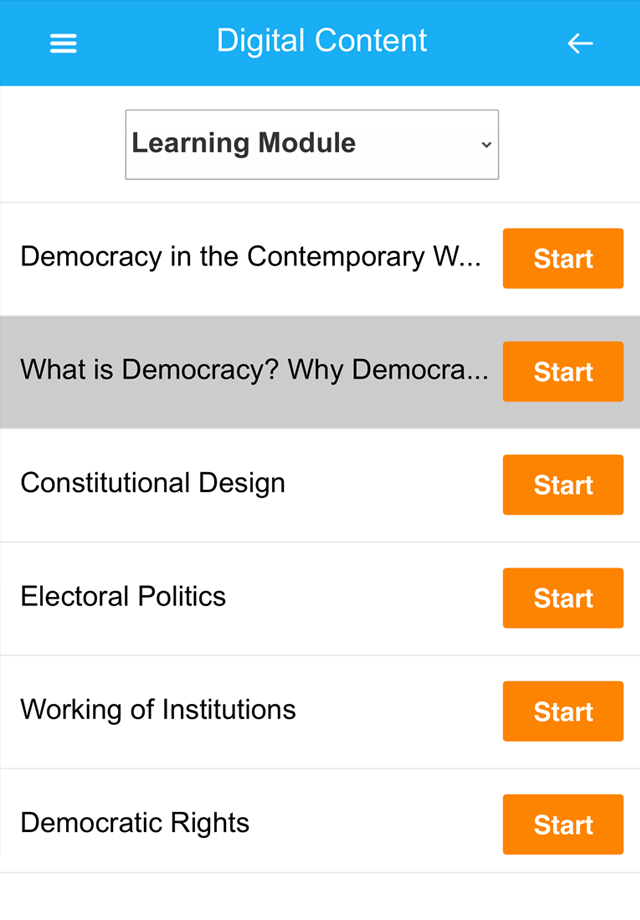Click the back arrow in the header

(580, 43)
